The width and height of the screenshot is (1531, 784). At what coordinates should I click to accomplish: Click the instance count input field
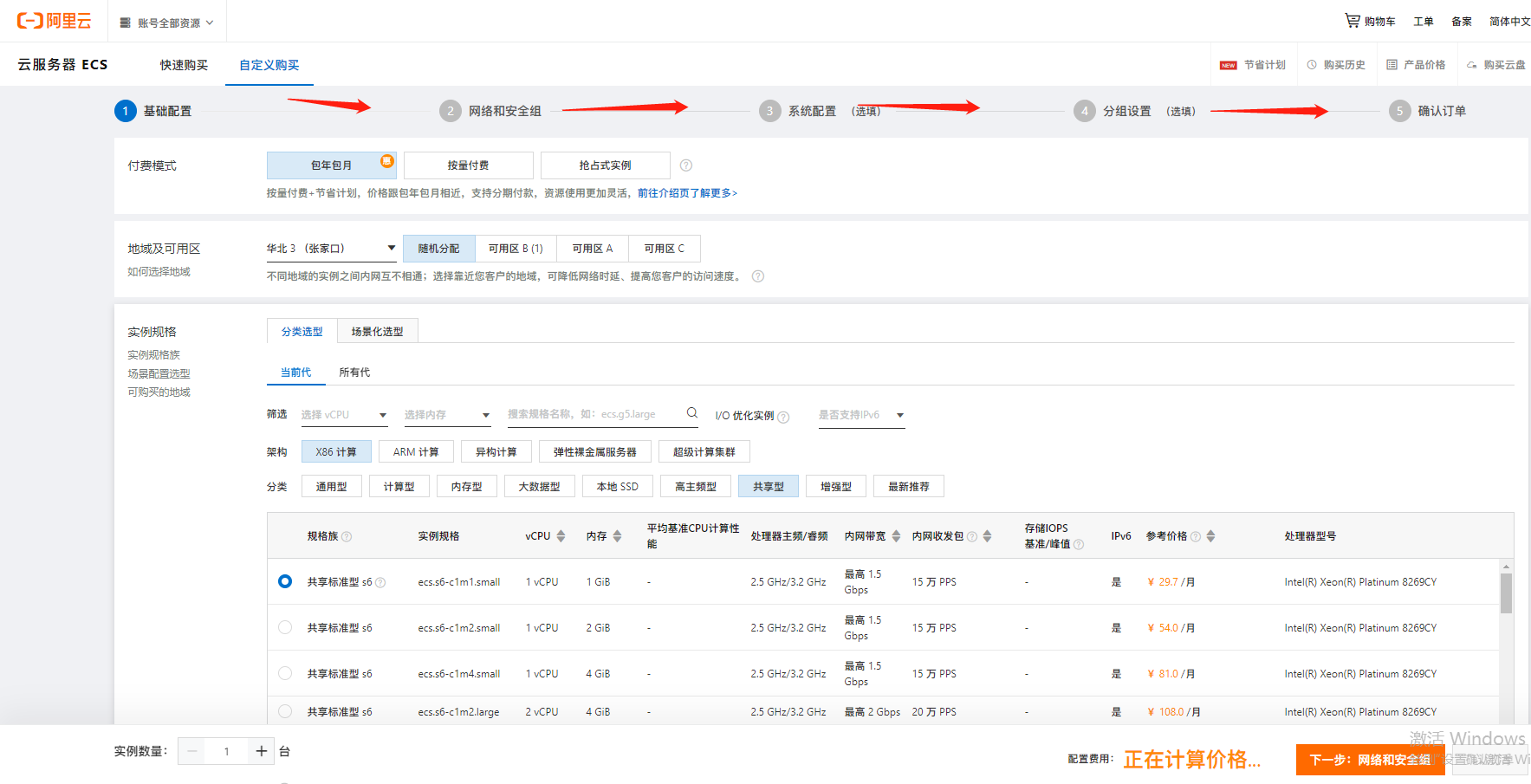coord(227,751)
